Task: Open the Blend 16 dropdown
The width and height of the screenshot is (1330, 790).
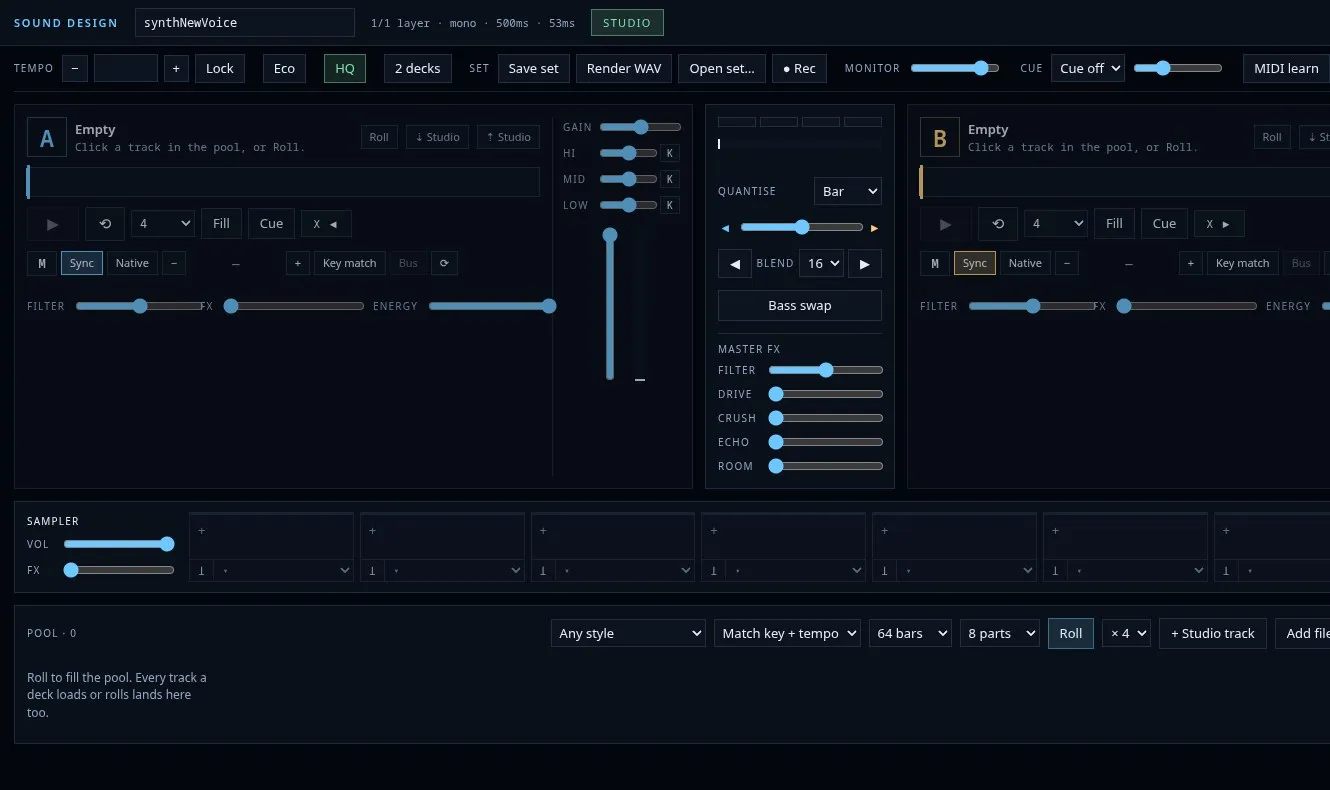Action: tap(821, 264)
